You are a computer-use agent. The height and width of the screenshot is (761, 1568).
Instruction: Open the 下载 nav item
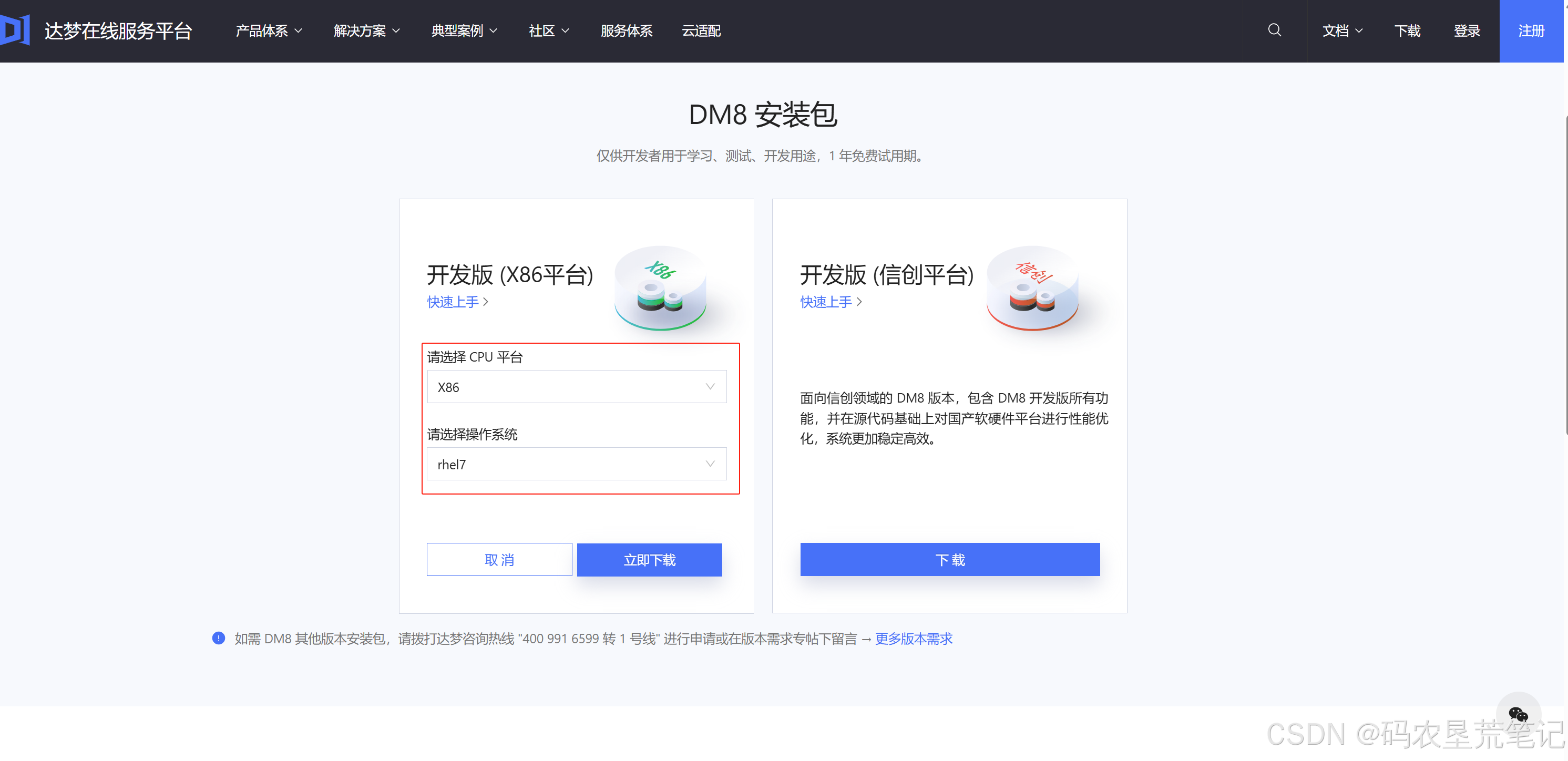[1407, 30]
